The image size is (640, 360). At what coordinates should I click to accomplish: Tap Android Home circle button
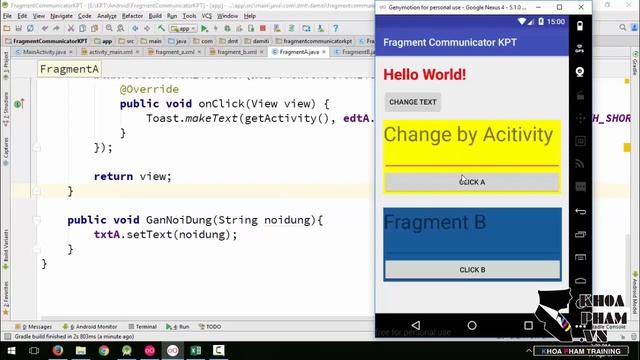[472, 325]
